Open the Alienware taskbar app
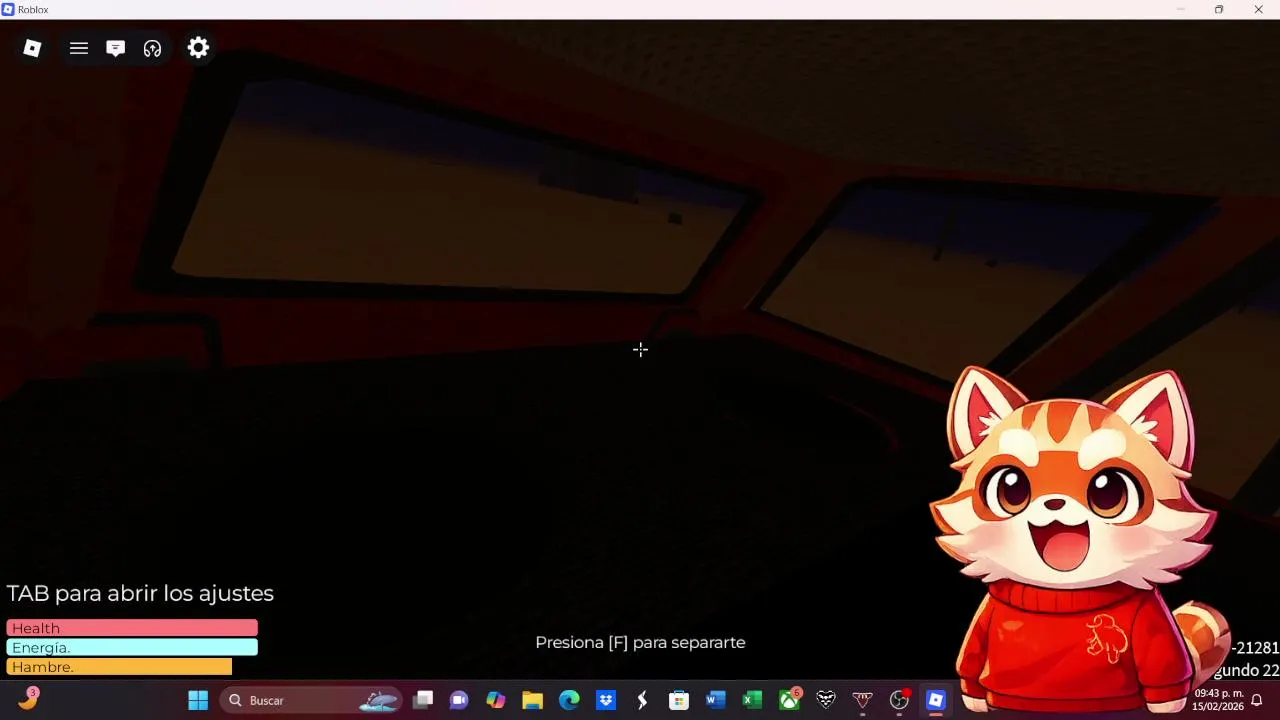Screen dimensions: 1280x720 coord(826,700)
